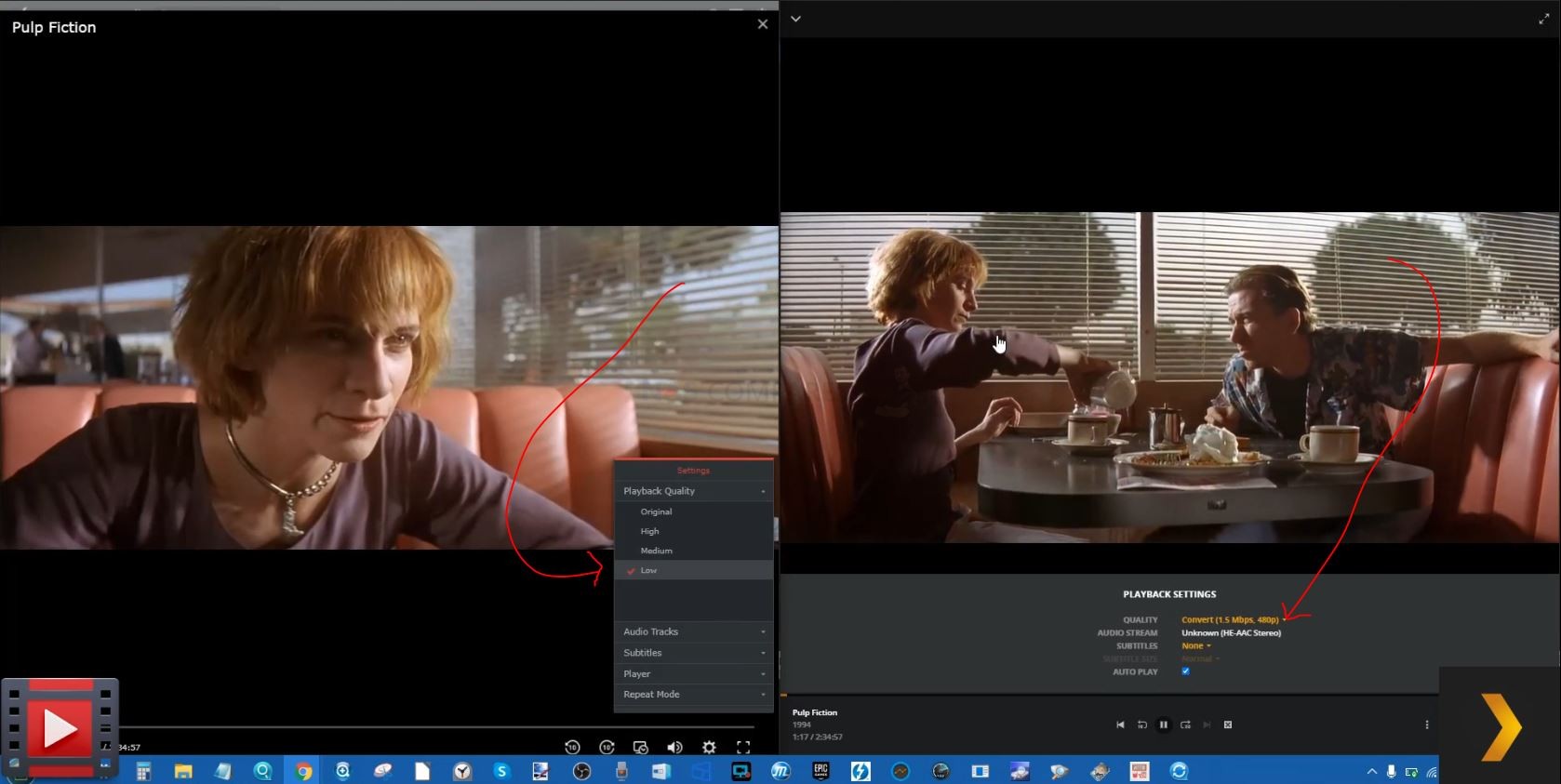1561x784 pixels.
Task: Open Plex more options menu
Action: pos(1426,724)
